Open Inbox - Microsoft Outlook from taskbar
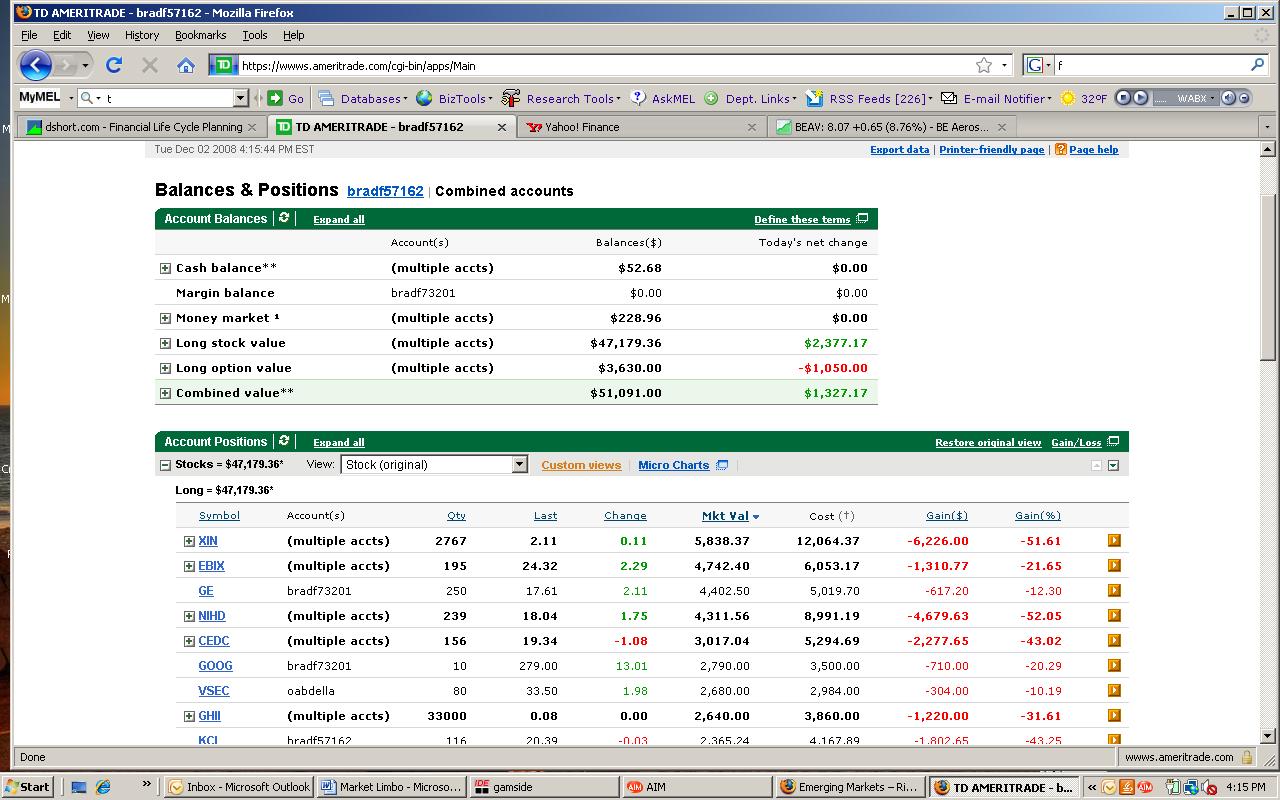The height and width of the screenshot is (800, 1280). 239,787
